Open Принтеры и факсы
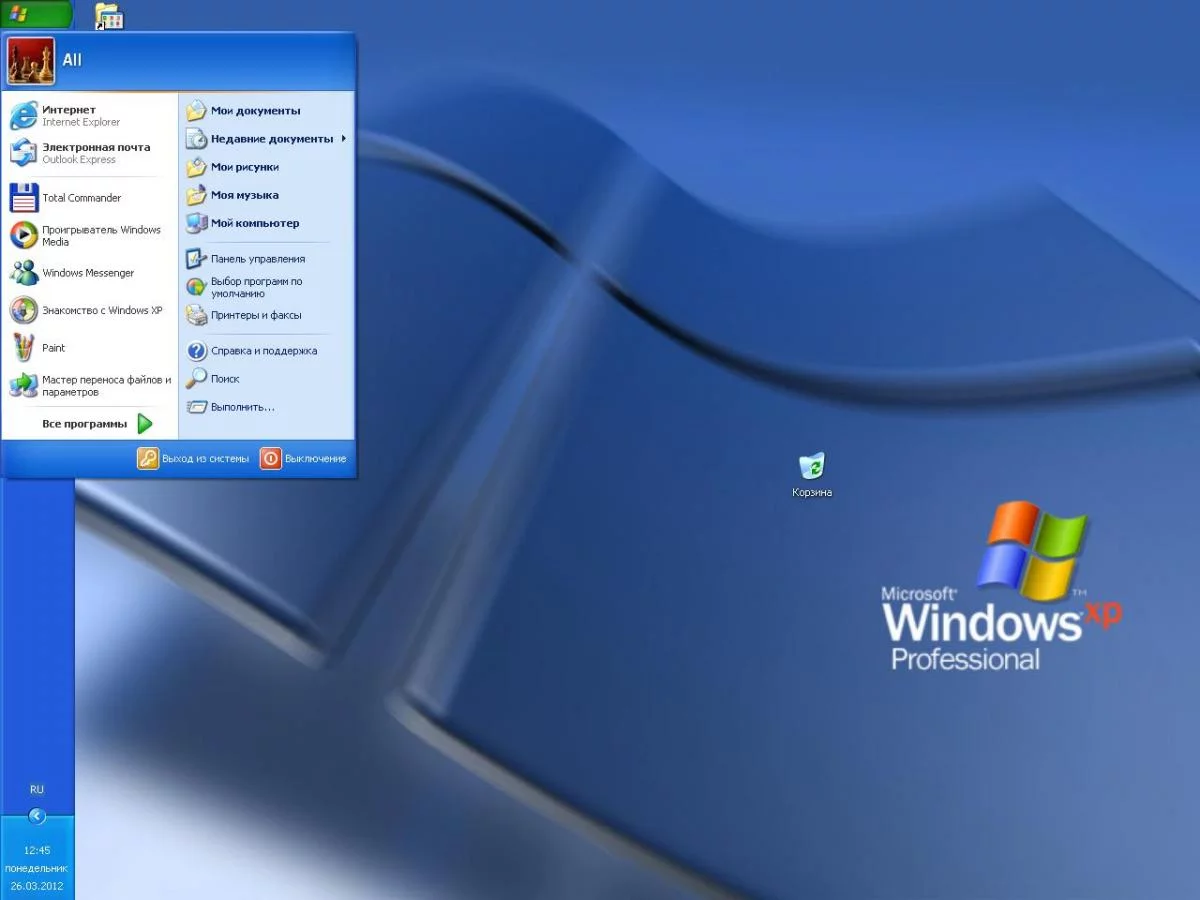Screen dimensions: 1200x900 coord(266,315)
